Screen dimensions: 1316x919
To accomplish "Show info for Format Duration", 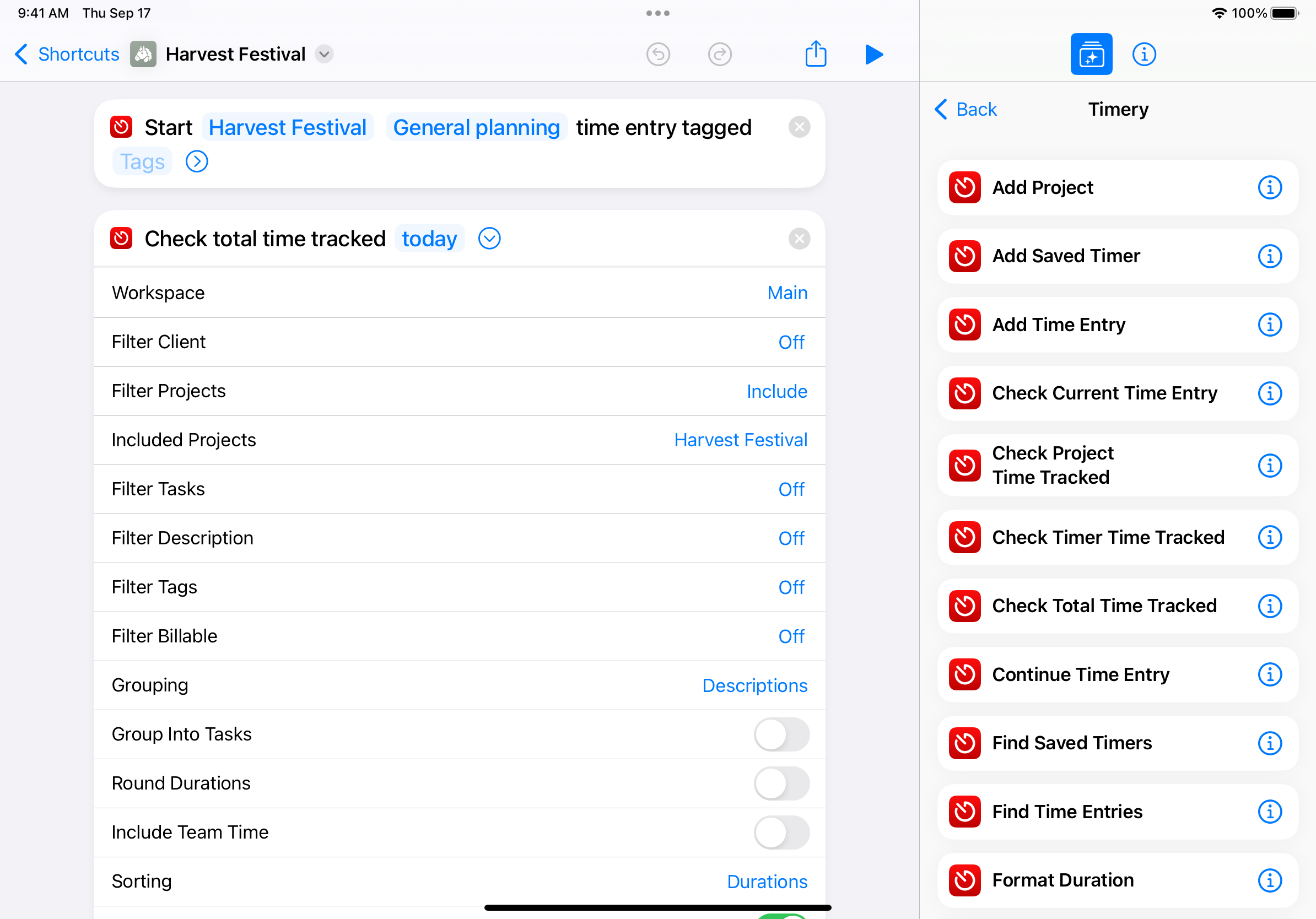I will [1270, 880].
